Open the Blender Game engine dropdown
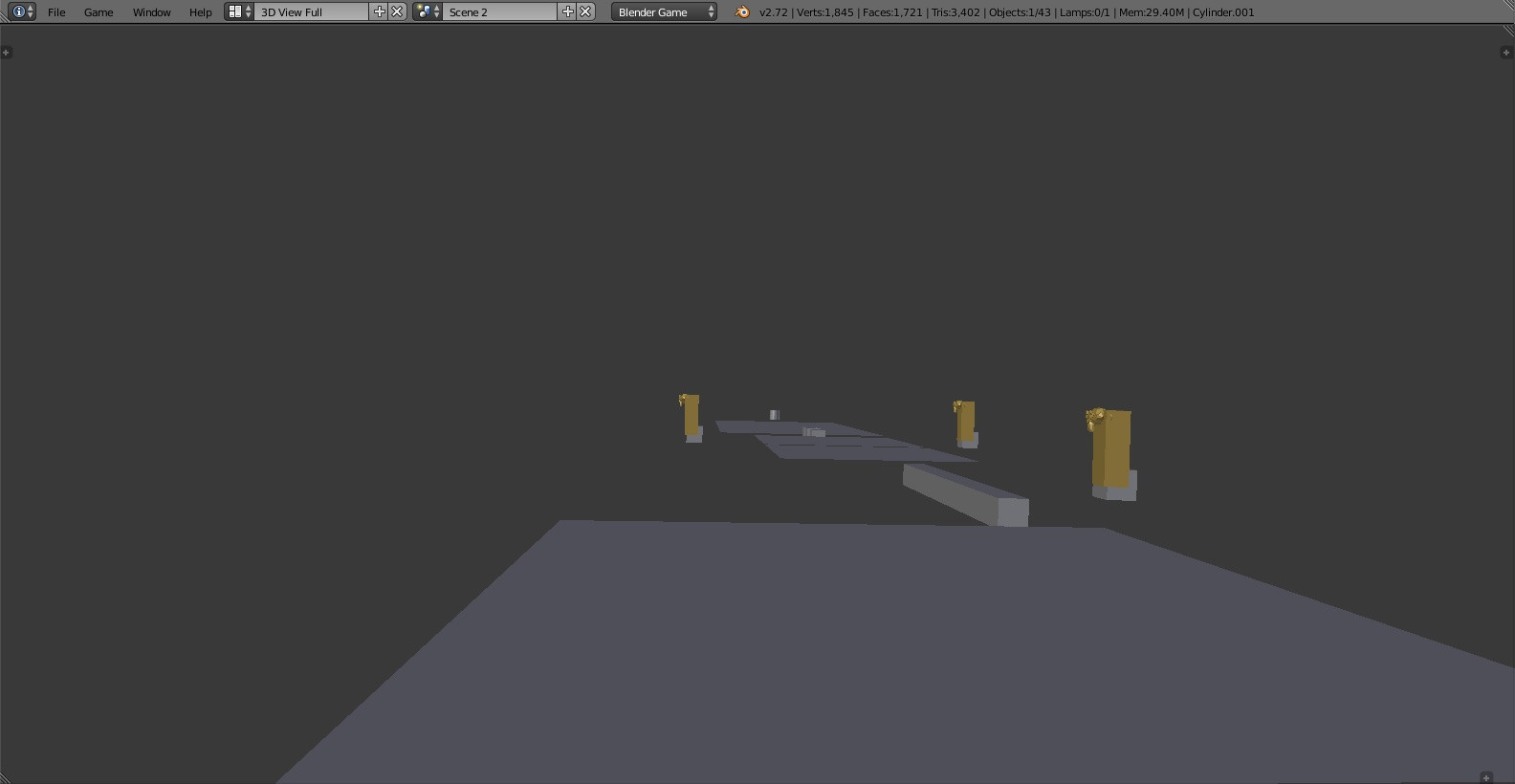Image resolution: width=1515 pixels, height=784 pixels. coord(665,11)
